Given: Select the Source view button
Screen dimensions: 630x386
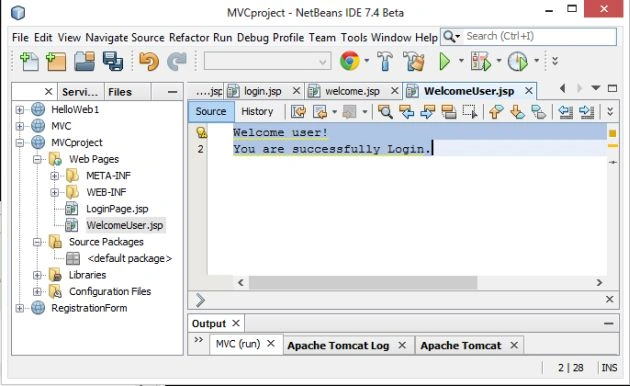Looking at the screenshot, I should pyautogui.click(x=211, y=111).
